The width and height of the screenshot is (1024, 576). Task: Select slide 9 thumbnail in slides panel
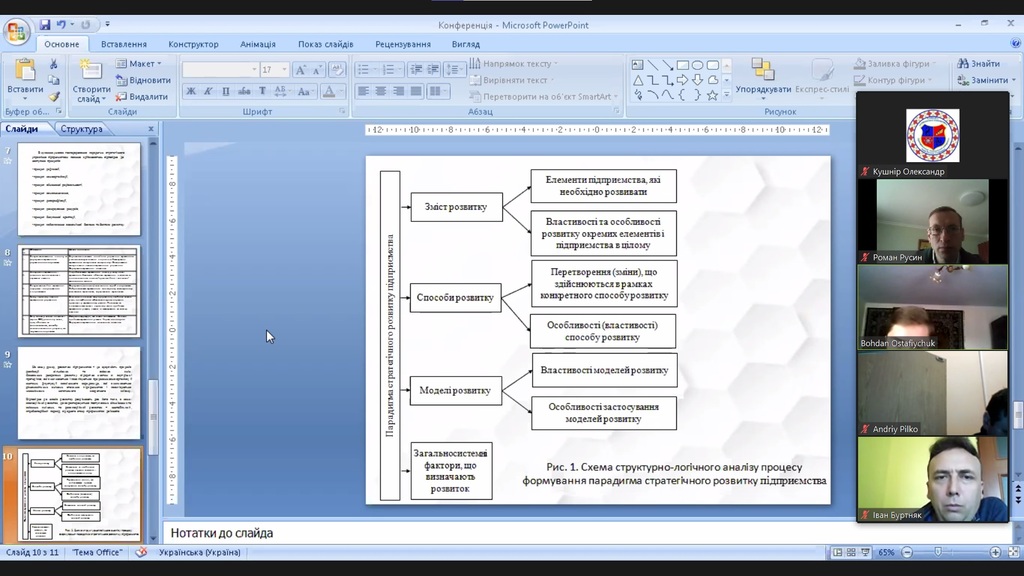(x=79, y=392)
